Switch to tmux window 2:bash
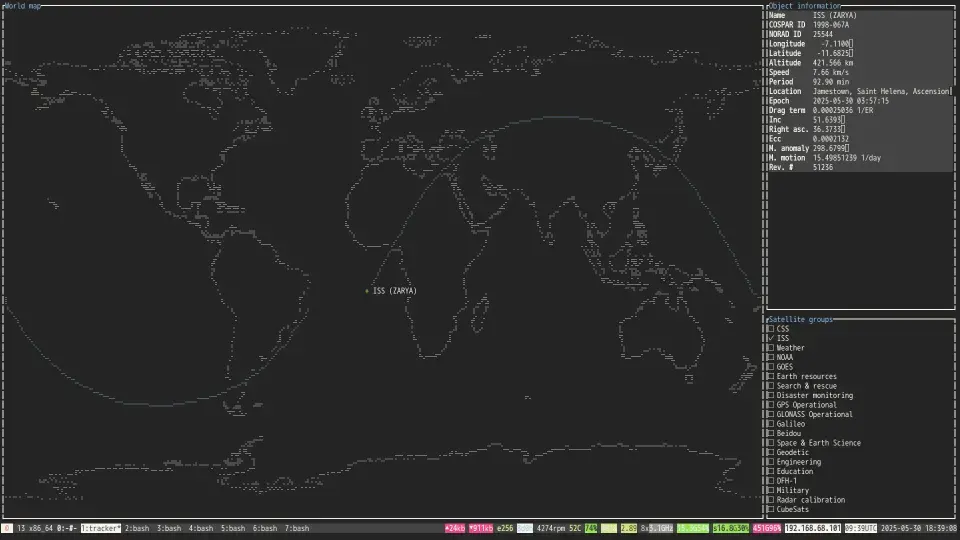Image resolution: width=960 pixels, height=540 pixels. point(137,528)
